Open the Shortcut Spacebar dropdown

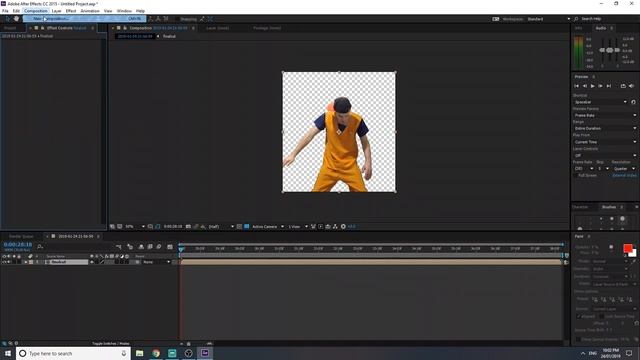(x=600, y=102)
